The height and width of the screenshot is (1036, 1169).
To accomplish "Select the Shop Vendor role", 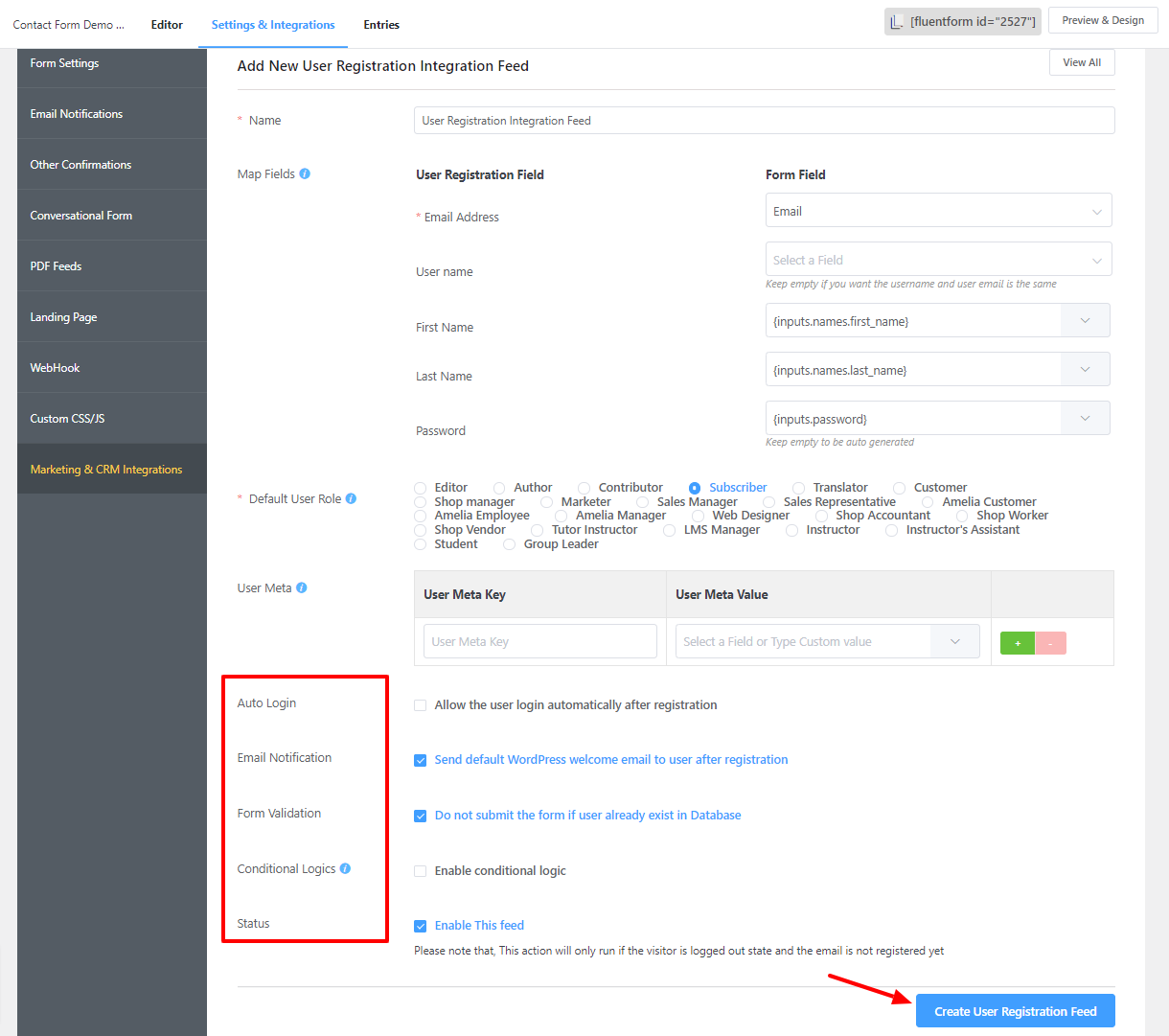I will [420, 530].
